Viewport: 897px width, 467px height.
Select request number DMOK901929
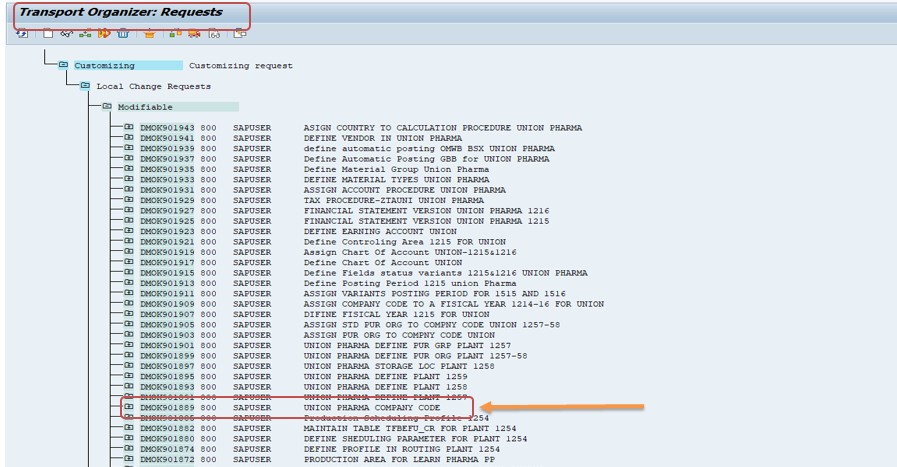coord(167,200)
